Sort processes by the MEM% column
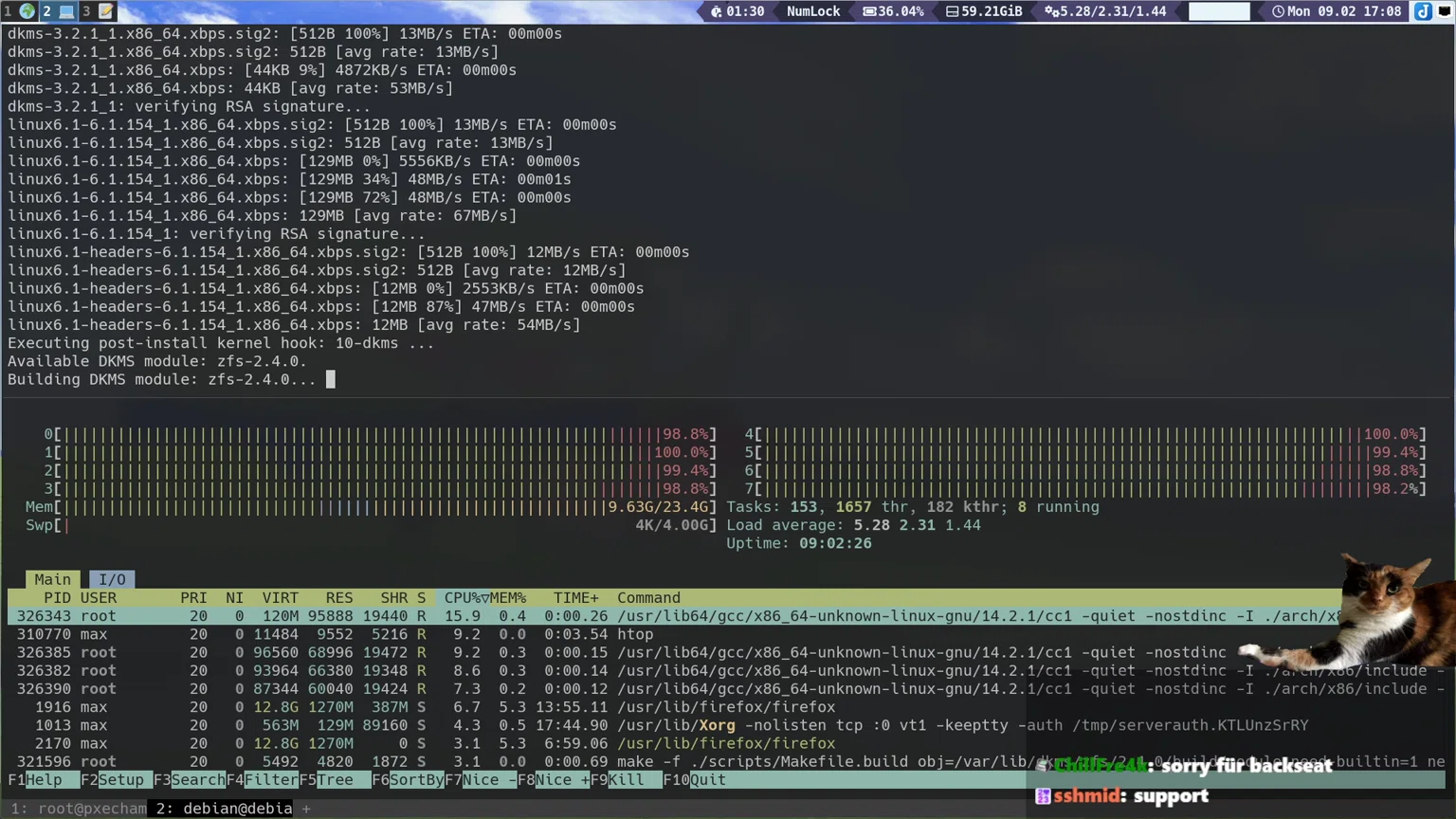 click(509, 597)
